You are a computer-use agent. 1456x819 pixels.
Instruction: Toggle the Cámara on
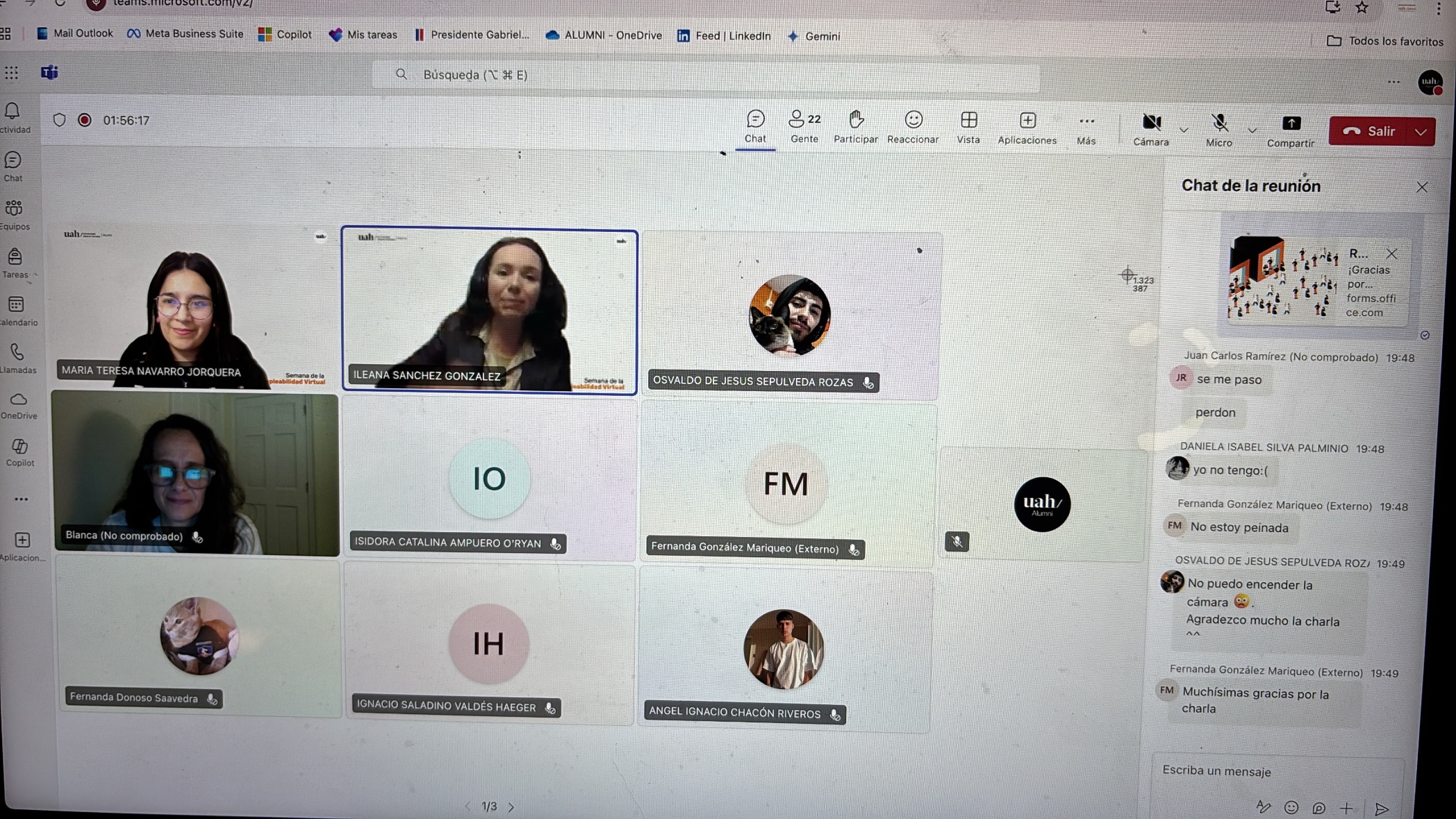(1151, 130)
